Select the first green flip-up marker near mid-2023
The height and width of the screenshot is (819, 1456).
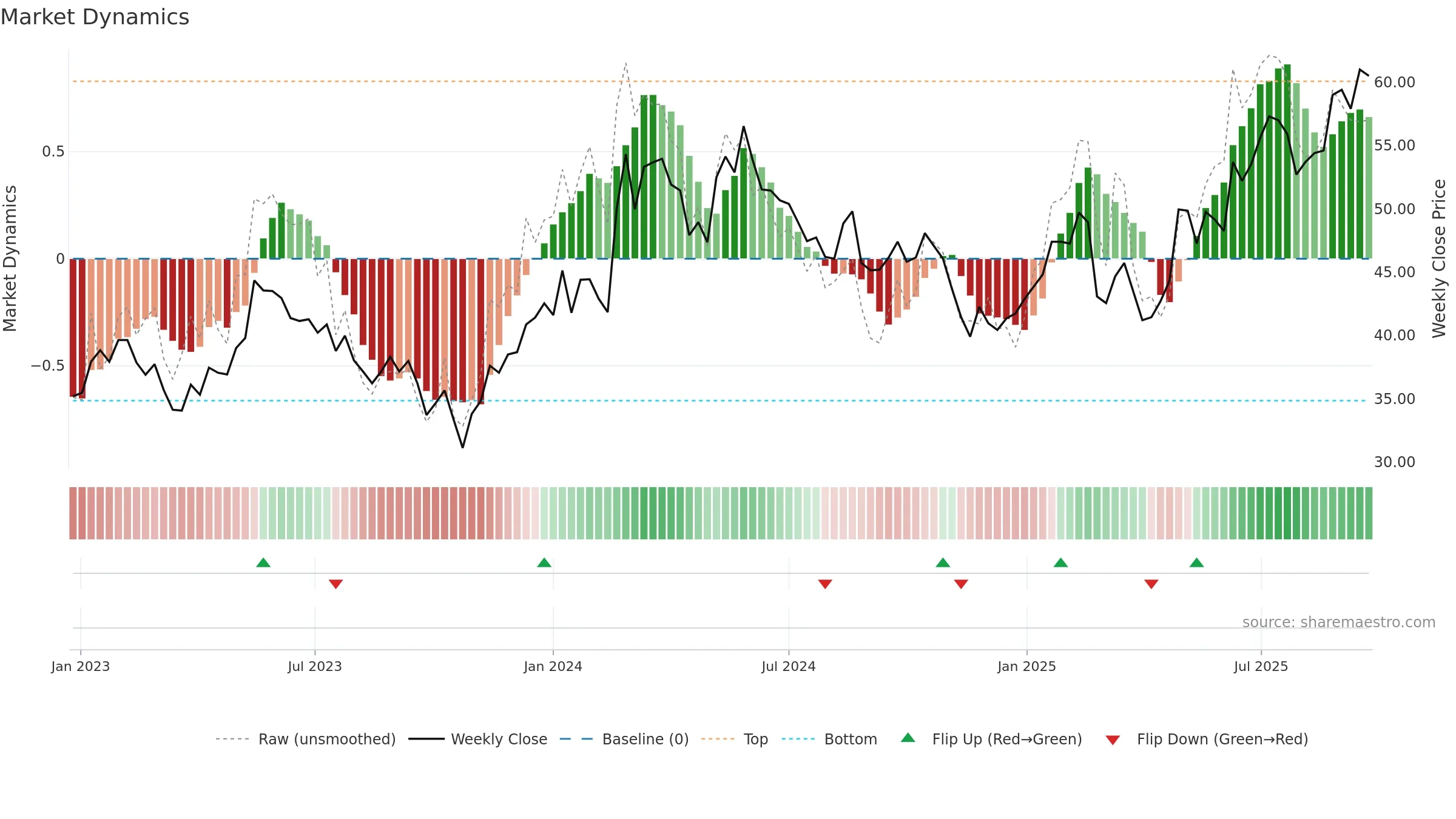click(x=263, y=562)
